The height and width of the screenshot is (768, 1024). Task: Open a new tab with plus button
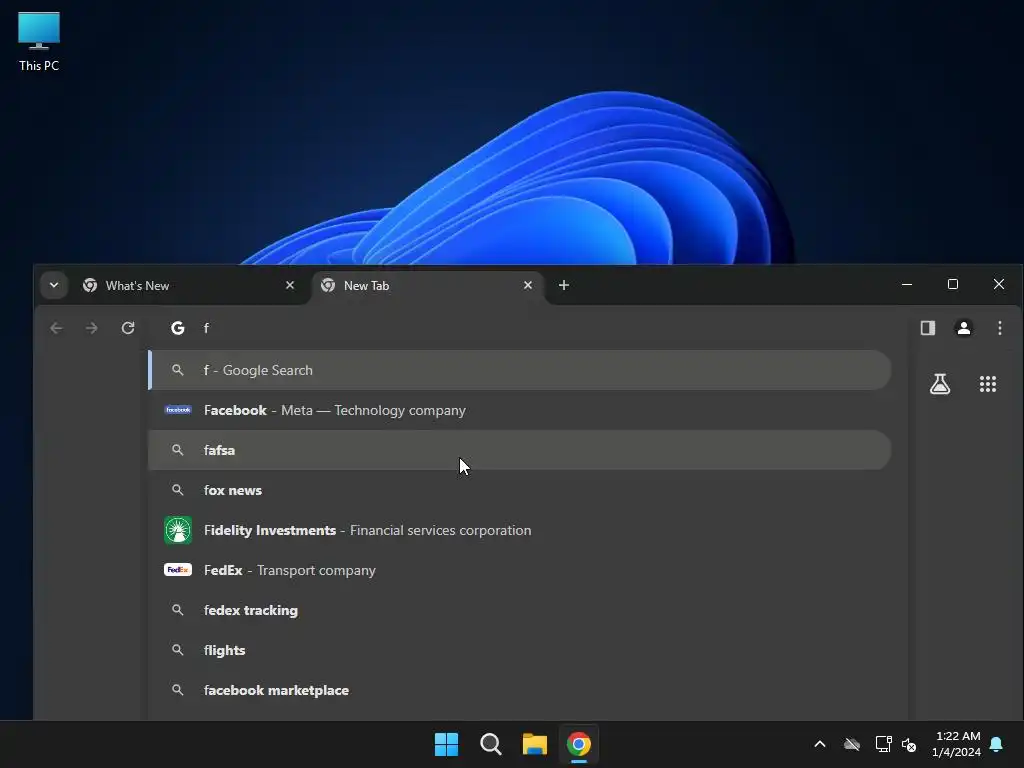(564, 285)
